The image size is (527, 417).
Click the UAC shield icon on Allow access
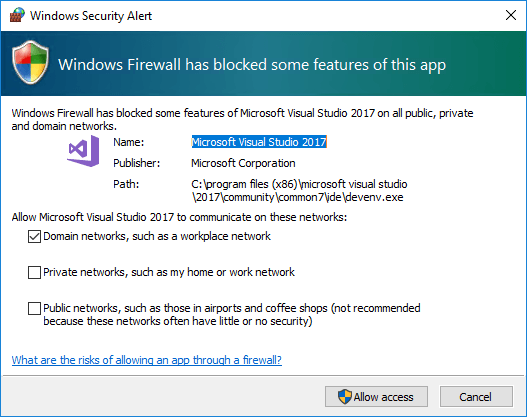point(344,397)
